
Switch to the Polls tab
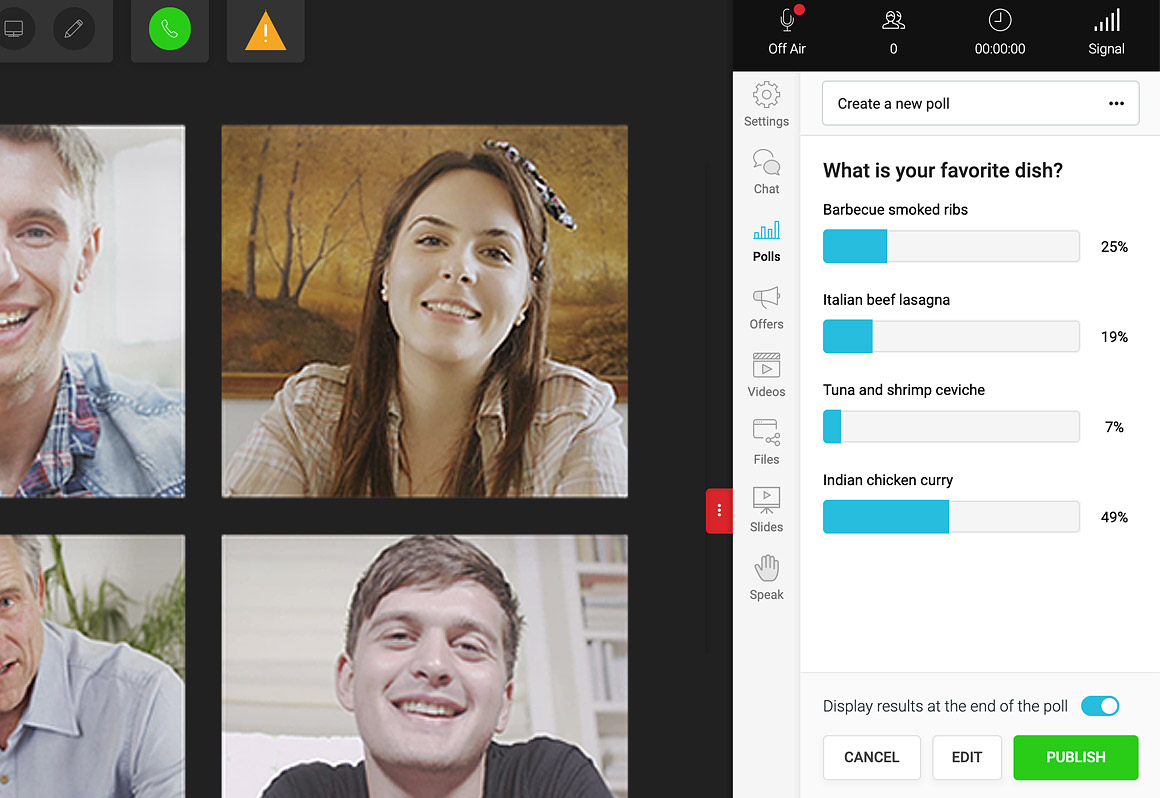[x=766, y=240]
